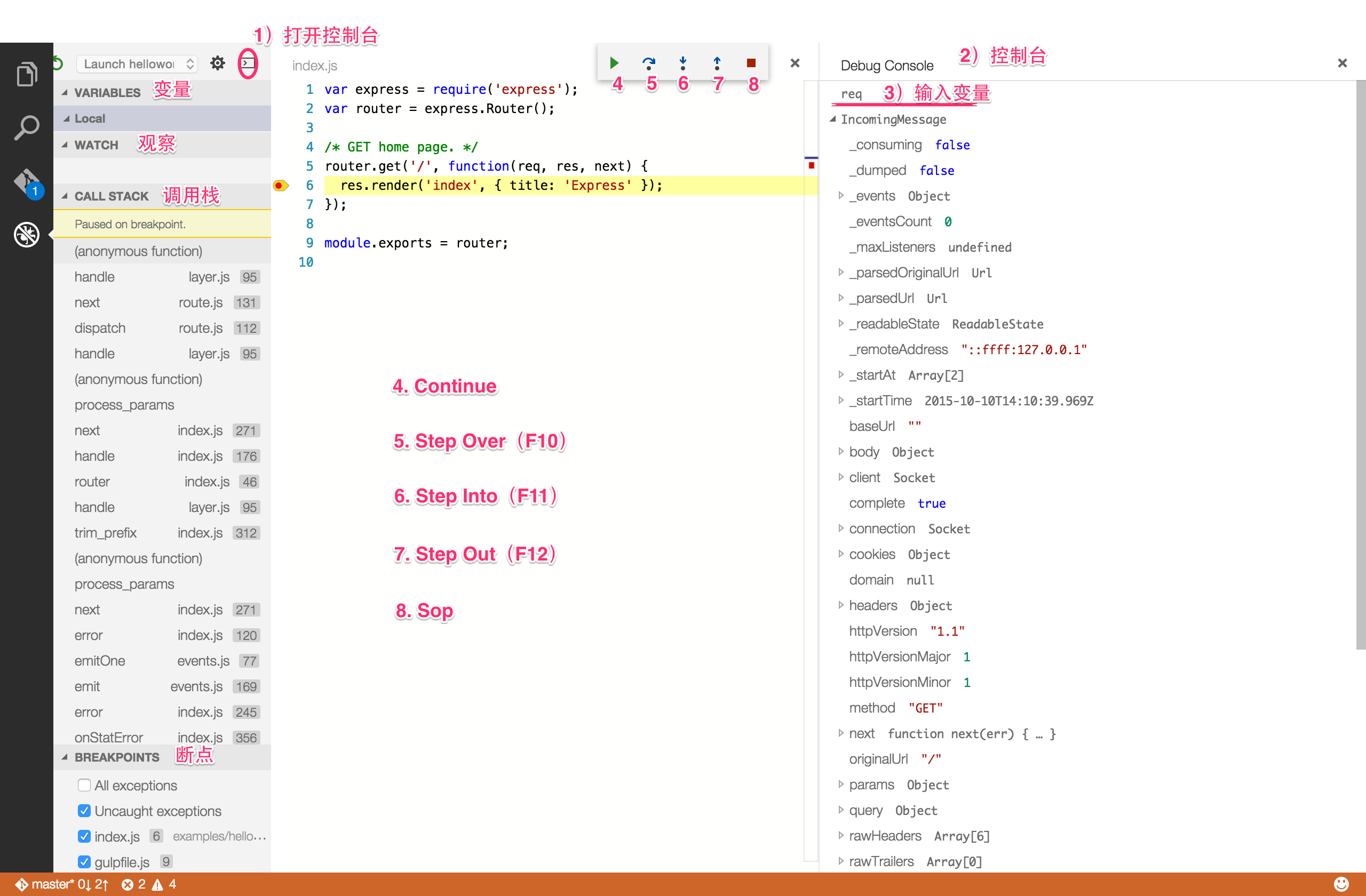Viewport: 1366px width, 896px height.
Task: Click the master branch status item
Action: coord(52,884)
